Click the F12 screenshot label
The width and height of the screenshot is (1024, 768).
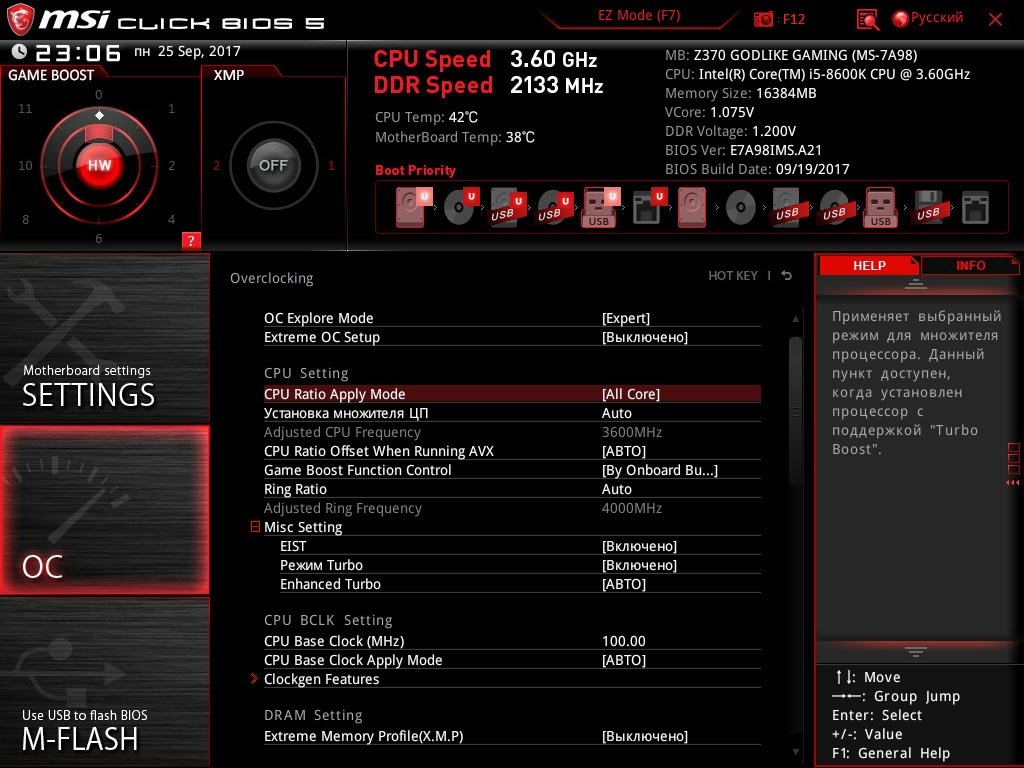point(793,19)
